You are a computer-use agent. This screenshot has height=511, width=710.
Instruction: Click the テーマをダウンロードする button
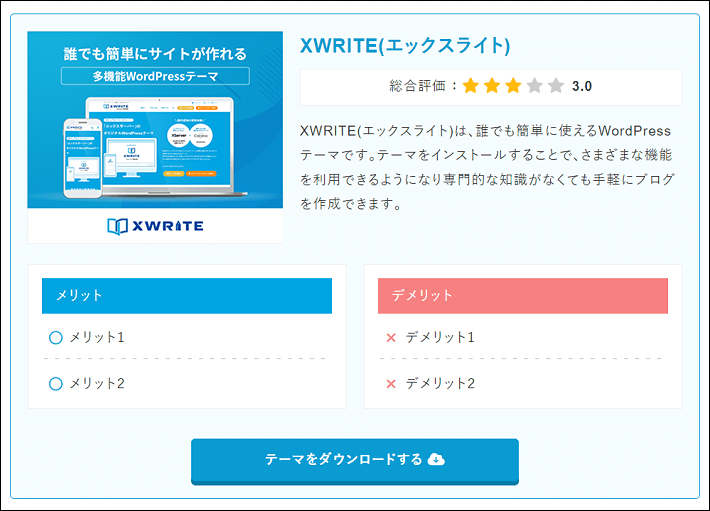click(x=355, y=461)
